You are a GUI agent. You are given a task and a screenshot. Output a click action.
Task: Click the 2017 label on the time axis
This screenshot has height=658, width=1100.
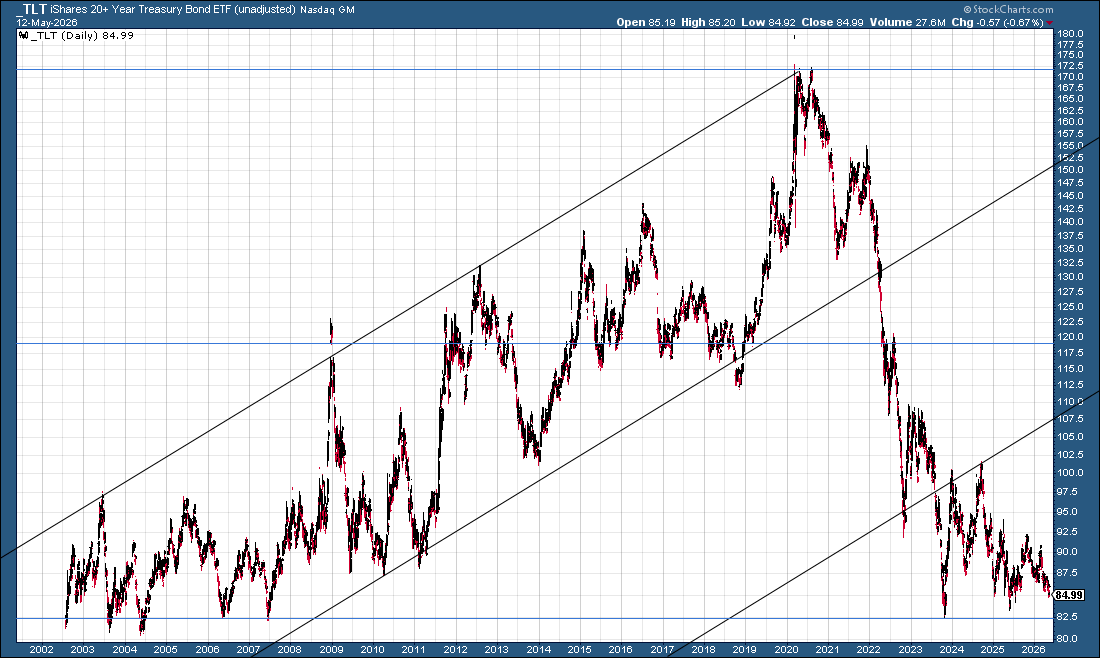(662, 649)
